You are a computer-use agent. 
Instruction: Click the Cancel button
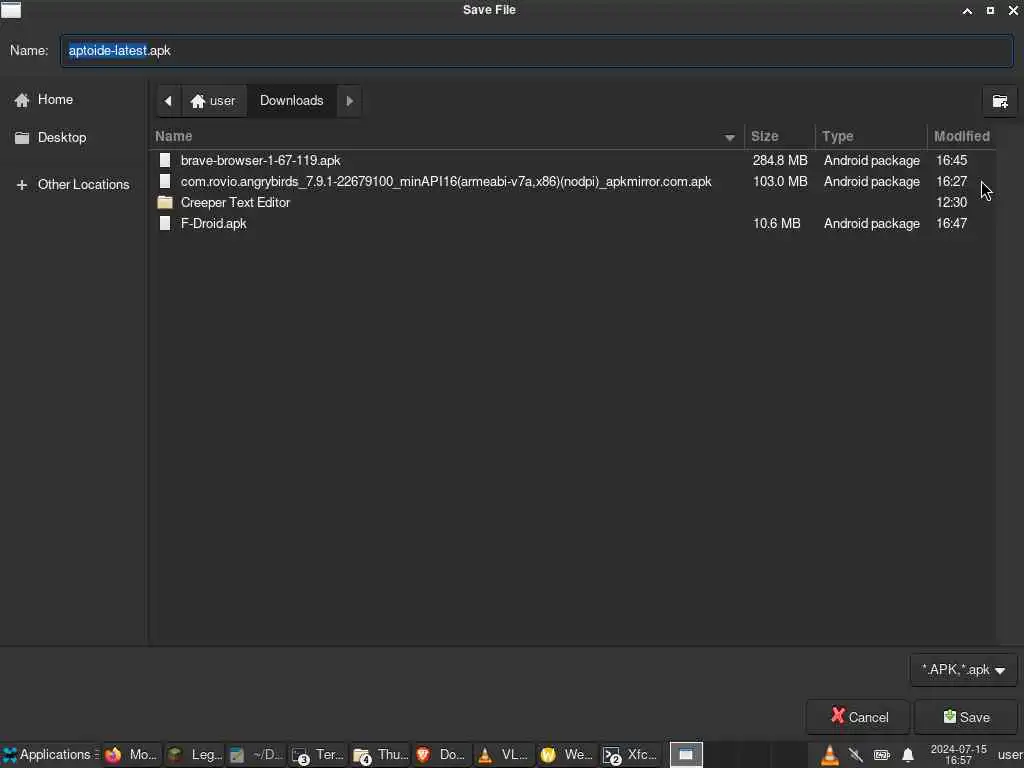pyautogui.click(x=858, y=717)
